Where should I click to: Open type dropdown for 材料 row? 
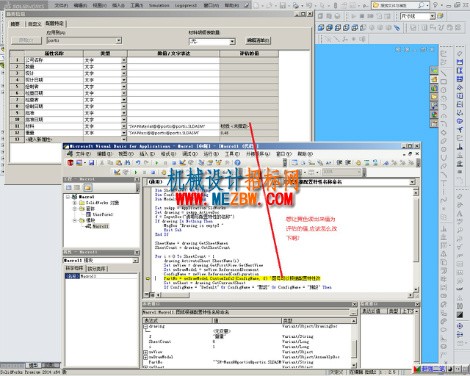(x=124, y=126)
